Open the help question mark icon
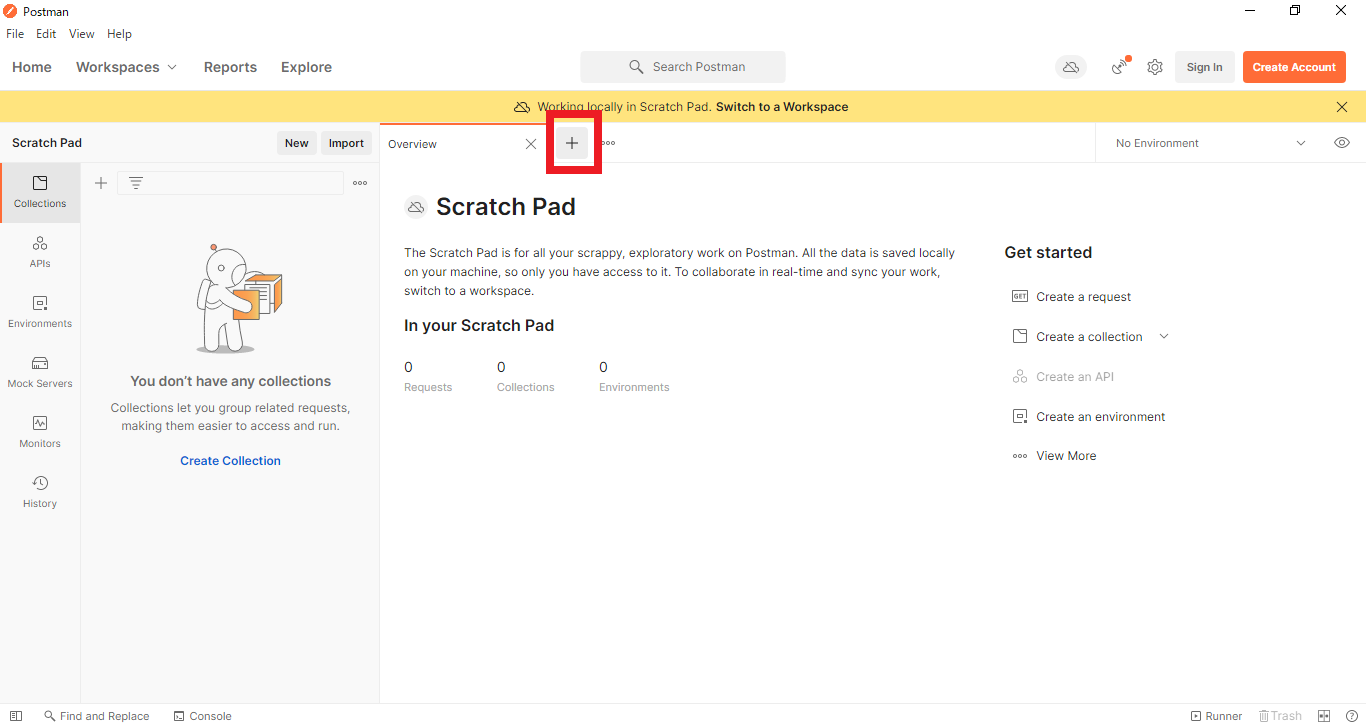The height and width of the screenshot is (728, 1366). click(1352, 716)
